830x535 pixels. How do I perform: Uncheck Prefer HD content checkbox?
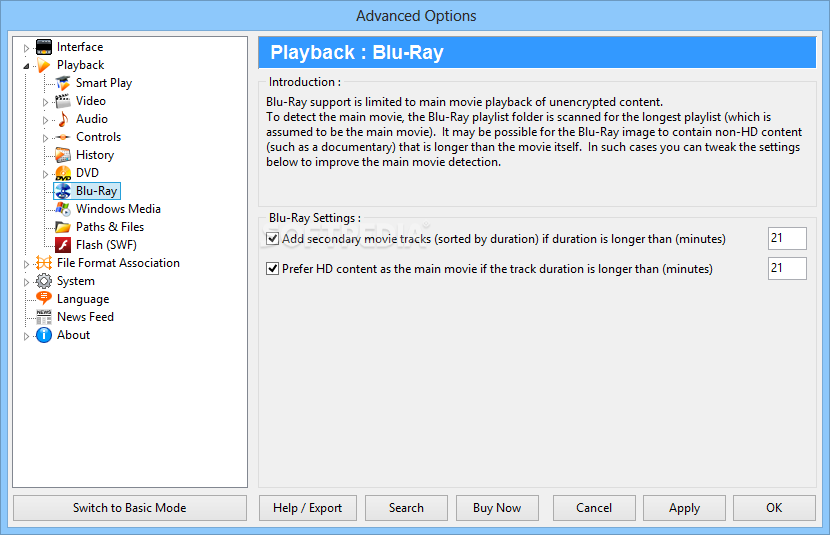click(x=273, y=269)
